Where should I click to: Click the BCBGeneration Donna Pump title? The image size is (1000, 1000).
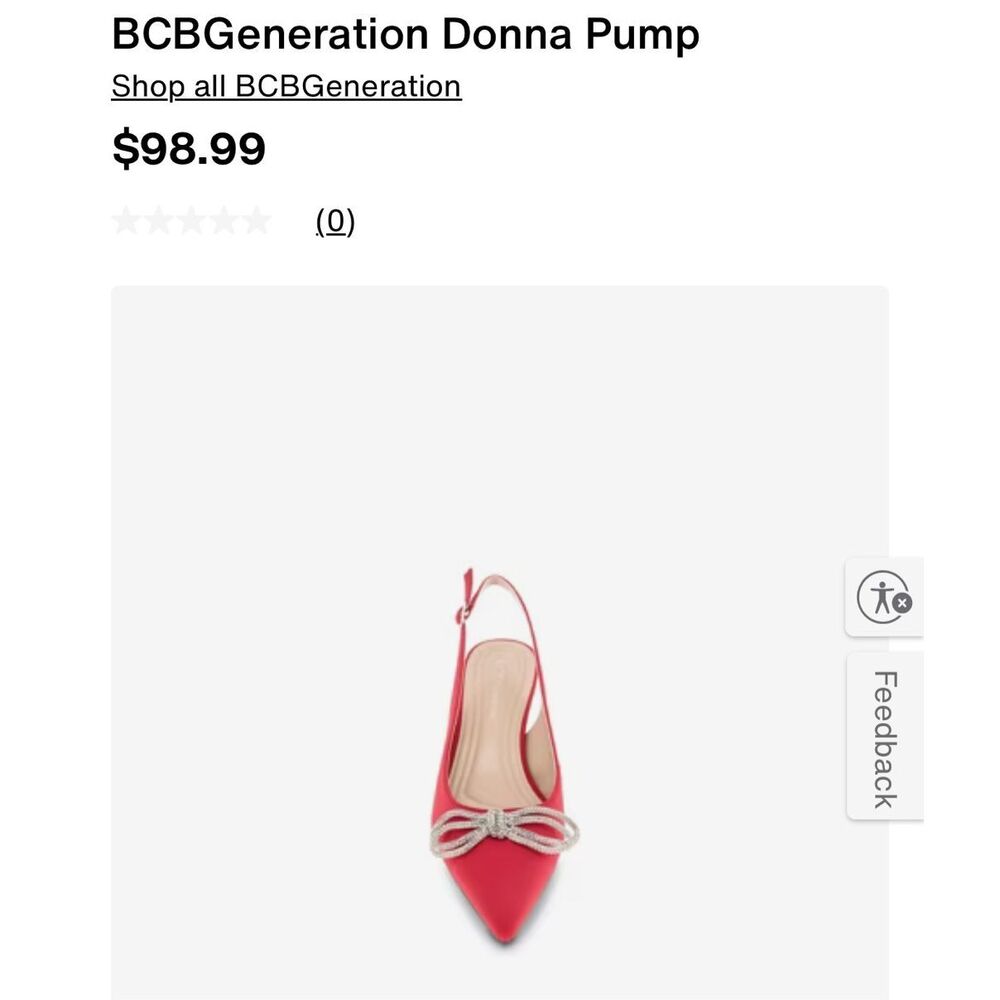(x=405, y=33)
